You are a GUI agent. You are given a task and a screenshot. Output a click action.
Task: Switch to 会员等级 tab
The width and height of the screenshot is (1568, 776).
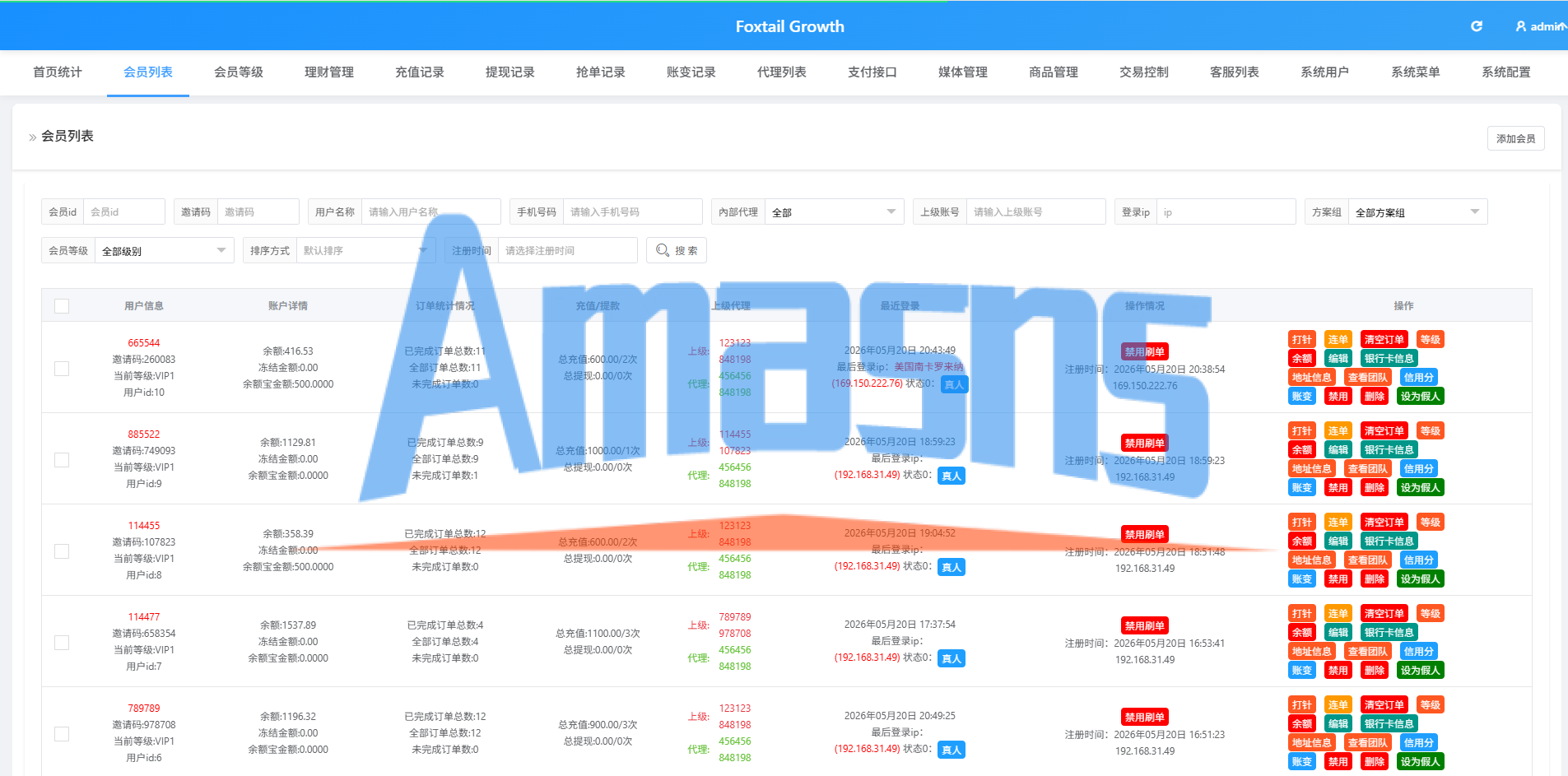[x=239, y=72]
